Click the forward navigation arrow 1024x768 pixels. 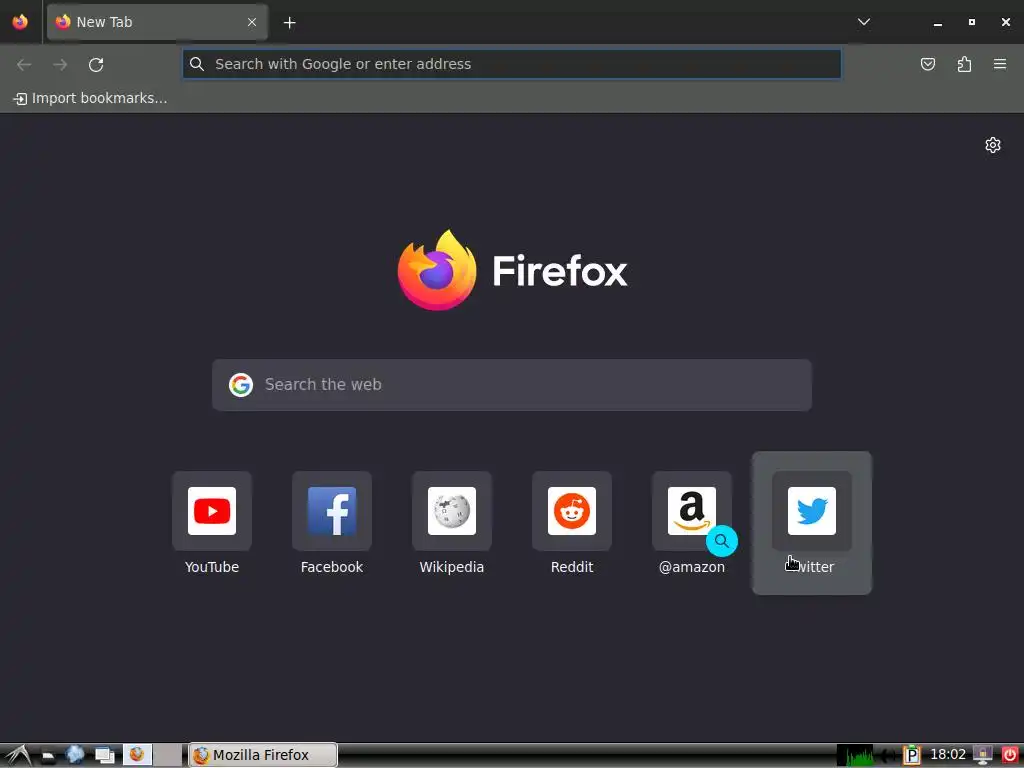tap(60, 64)
